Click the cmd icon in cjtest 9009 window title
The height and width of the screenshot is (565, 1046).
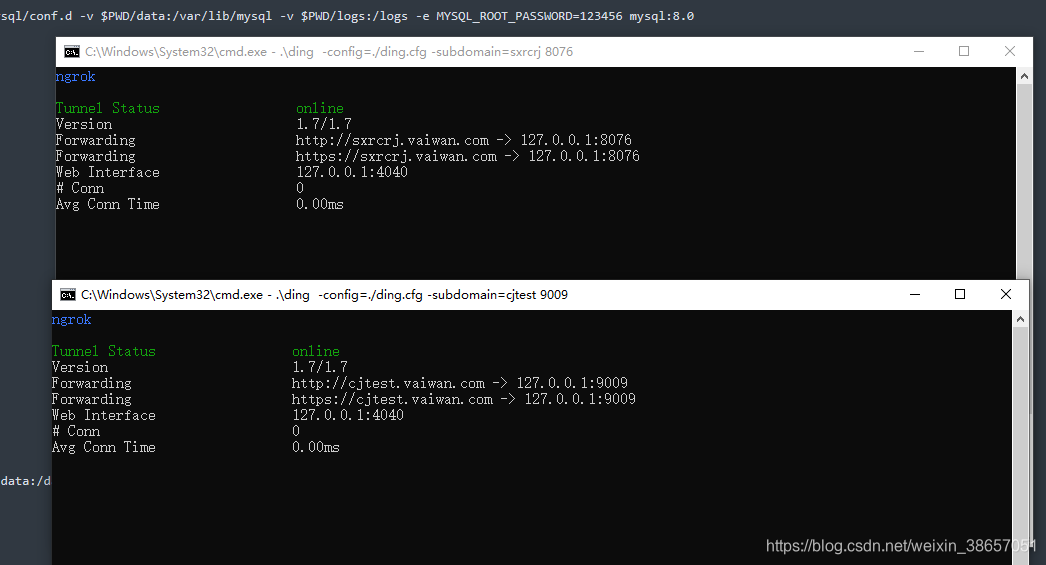click(67, 295)
